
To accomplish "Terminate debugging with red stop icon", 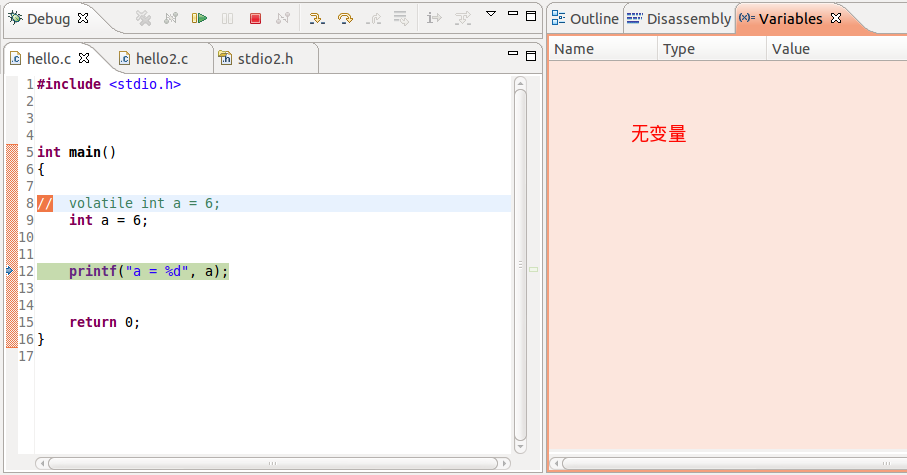I will pyautogui.click(x=255, y=19).
